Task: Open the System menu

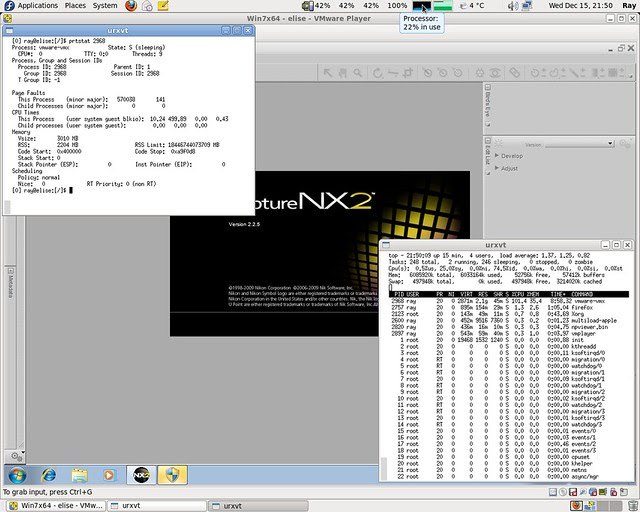Action: [105, 6]
